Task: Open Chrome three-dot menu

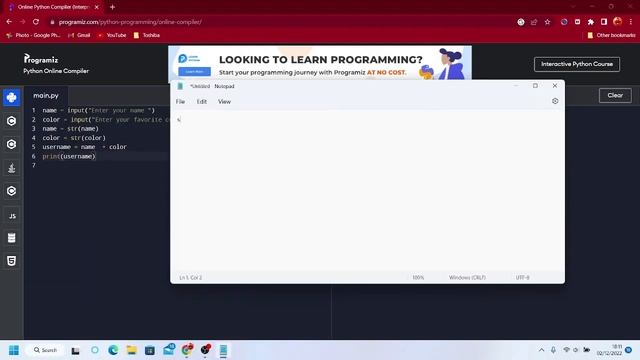Action: pos(631,22)
